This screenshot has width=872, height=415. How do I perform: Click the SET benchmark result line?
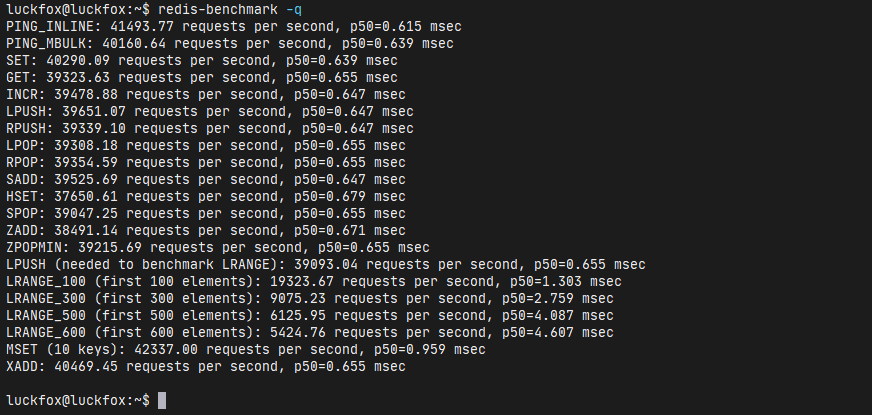202,61
